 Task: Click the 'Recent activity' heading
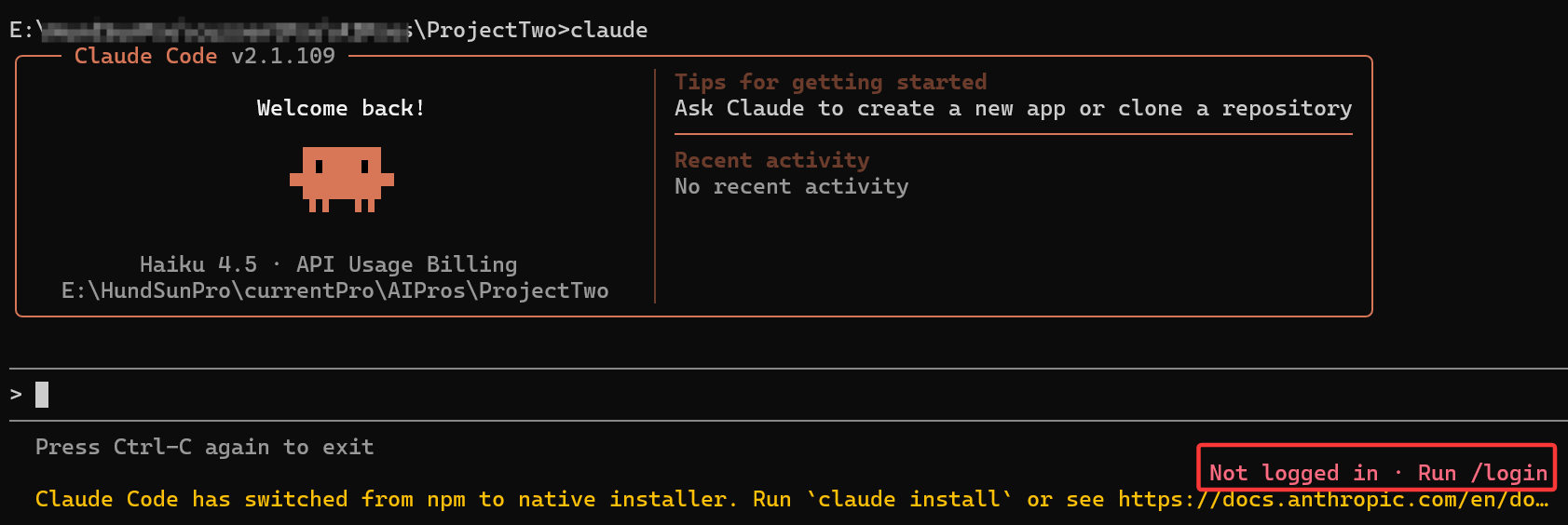click(x=771, y=160)
